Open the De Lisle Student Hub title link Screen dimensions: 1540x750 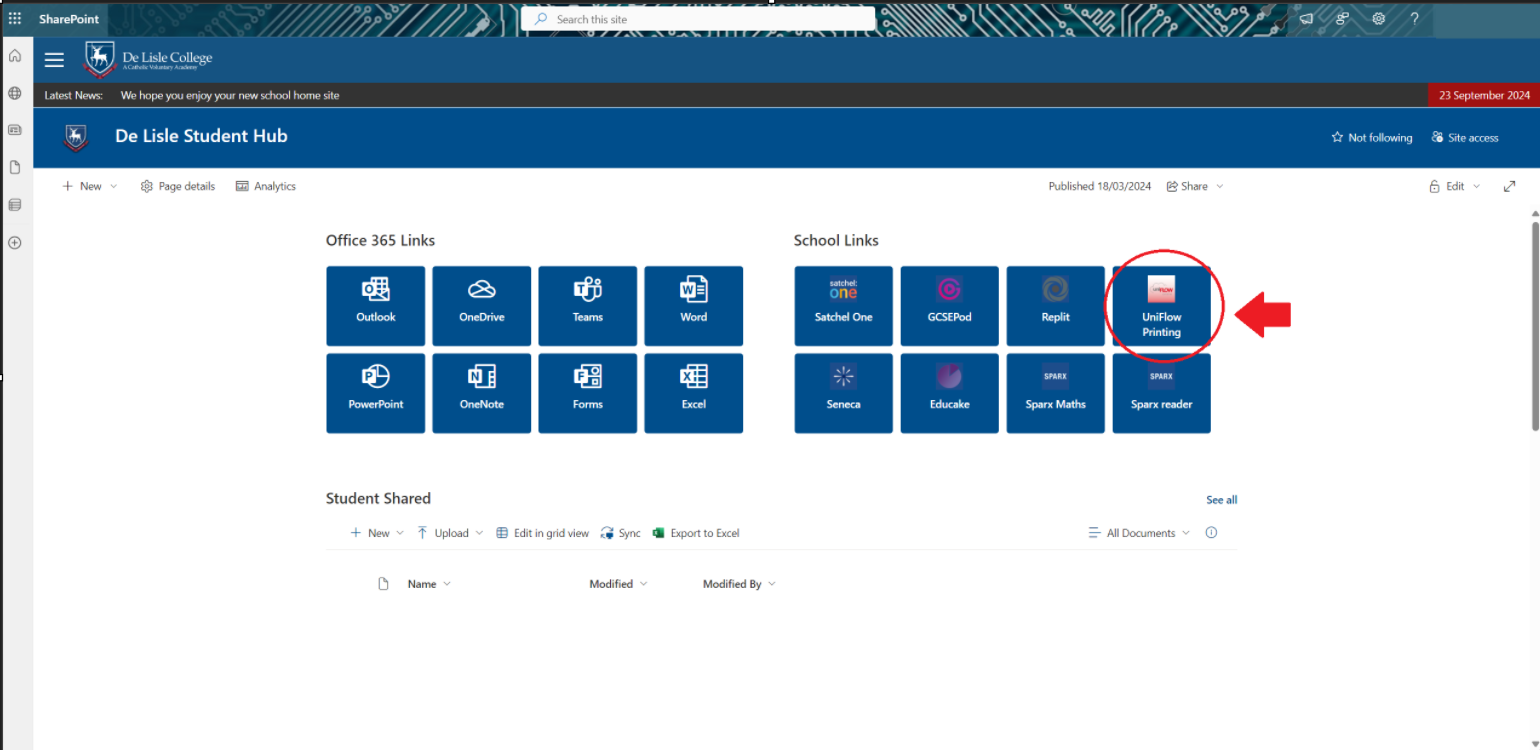click(201, 136)
